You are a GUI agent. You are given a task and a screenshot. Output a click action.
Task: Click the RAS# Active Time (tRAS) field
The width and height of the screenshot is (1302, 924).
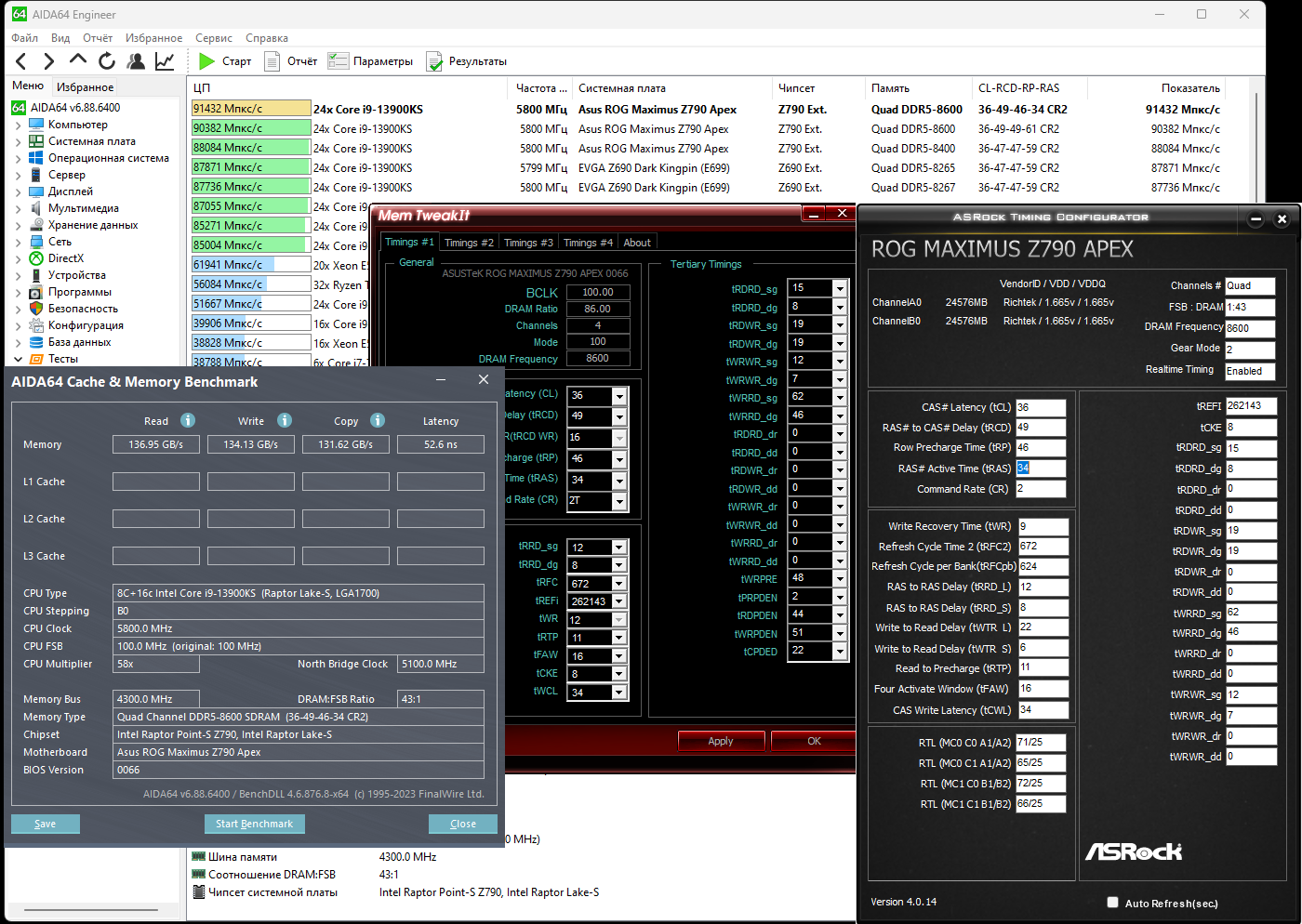tap(1041, 468)
